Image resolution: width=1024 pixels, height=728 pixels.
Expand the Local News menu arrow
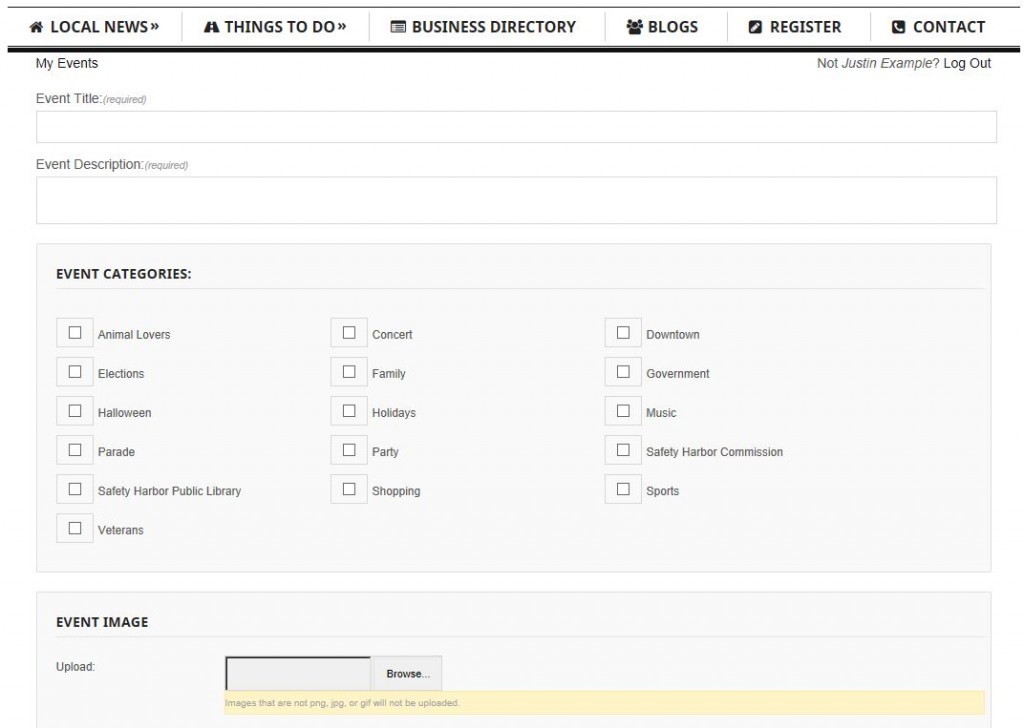coord(154,27)
